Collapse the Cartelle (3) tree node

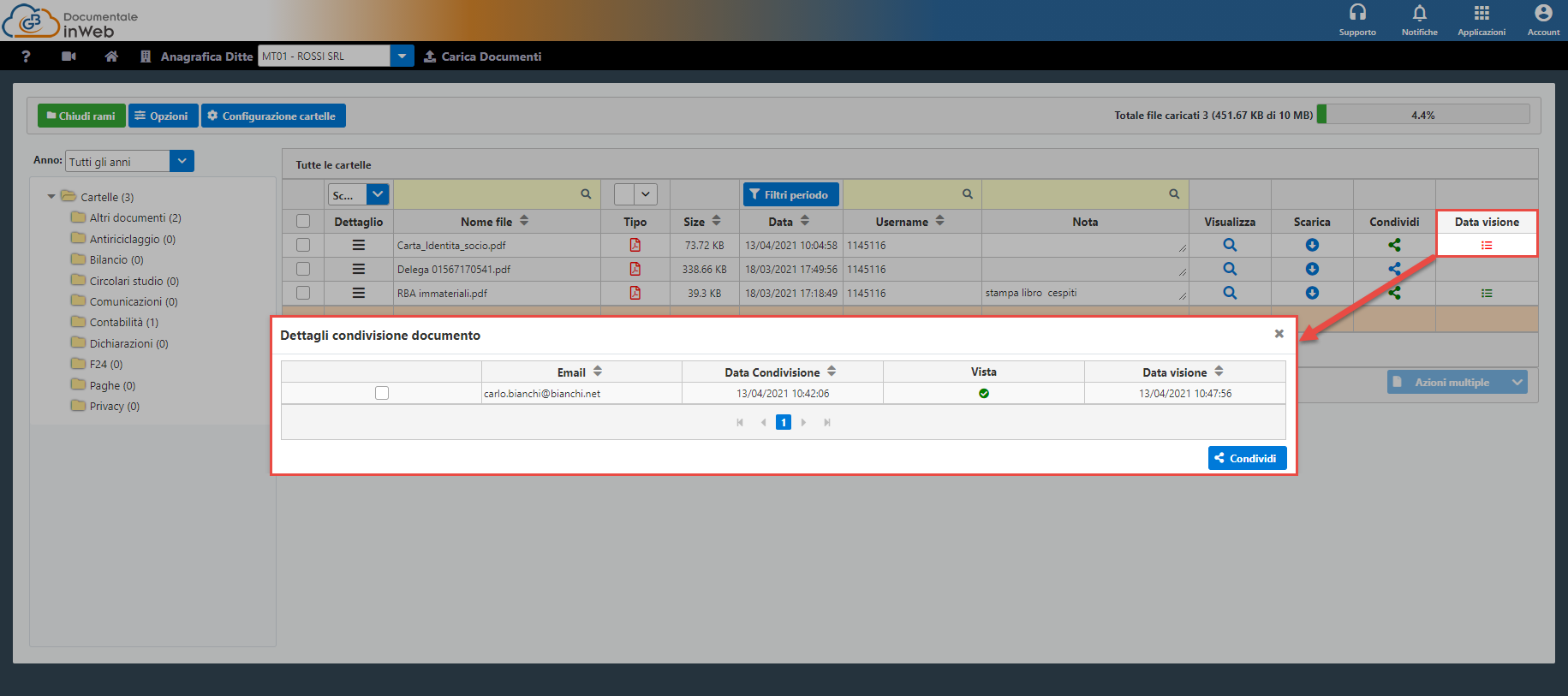pyautogui.click(x=51, y=197)
